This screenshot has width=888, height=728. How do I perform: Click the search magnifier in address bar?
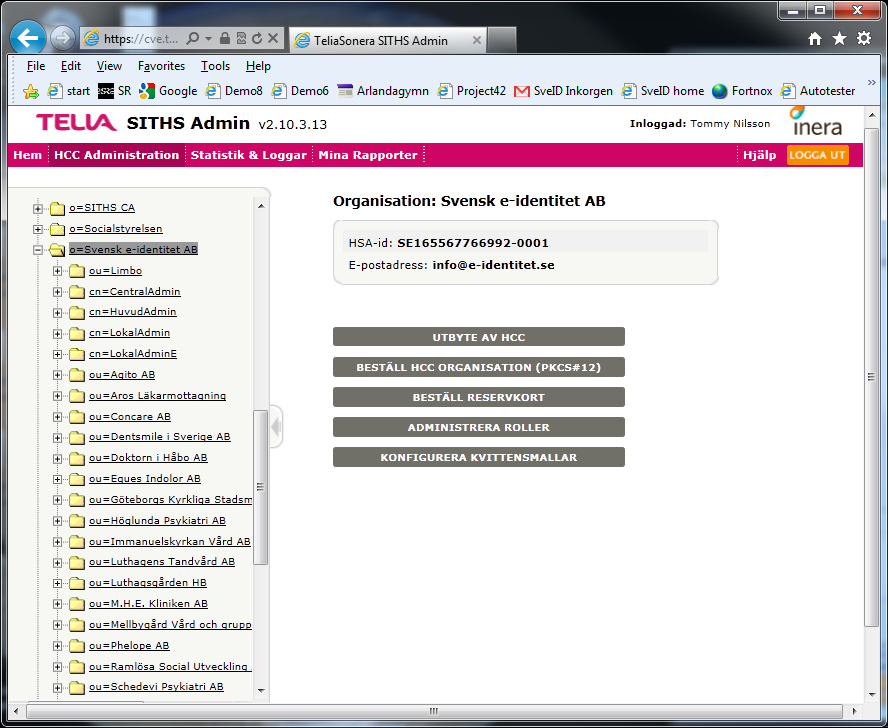click(x=193, y=39)
